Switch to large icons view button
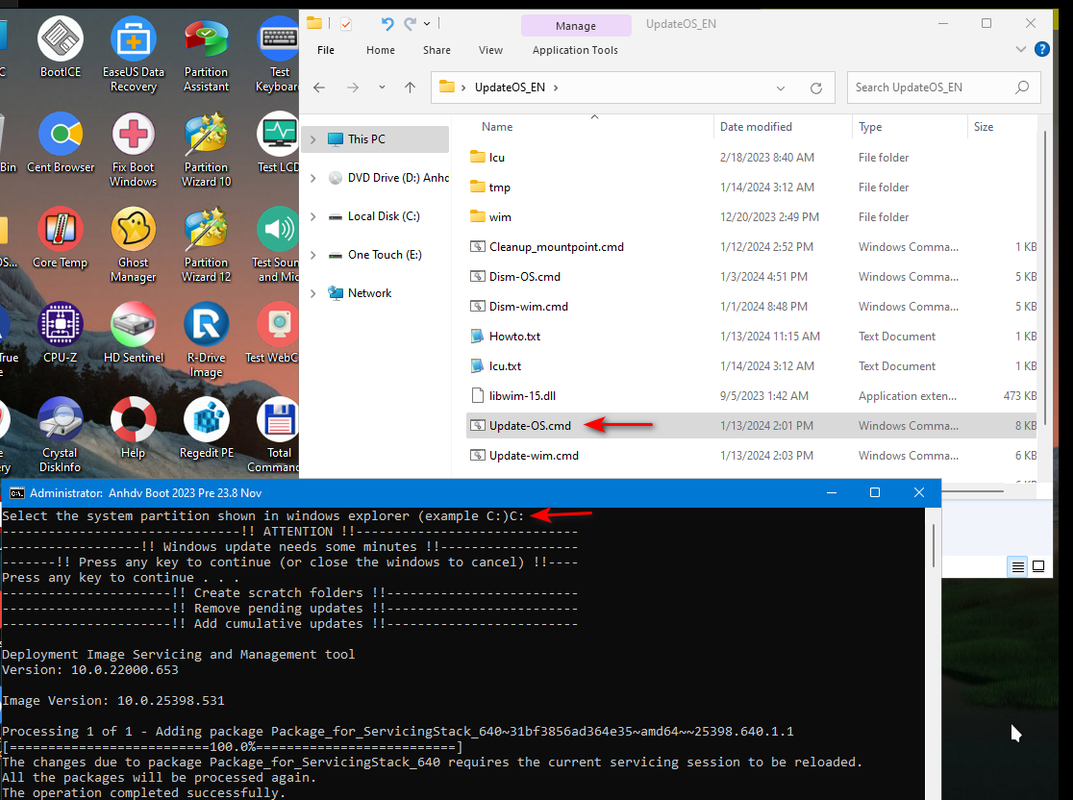 pos(1038,567)
